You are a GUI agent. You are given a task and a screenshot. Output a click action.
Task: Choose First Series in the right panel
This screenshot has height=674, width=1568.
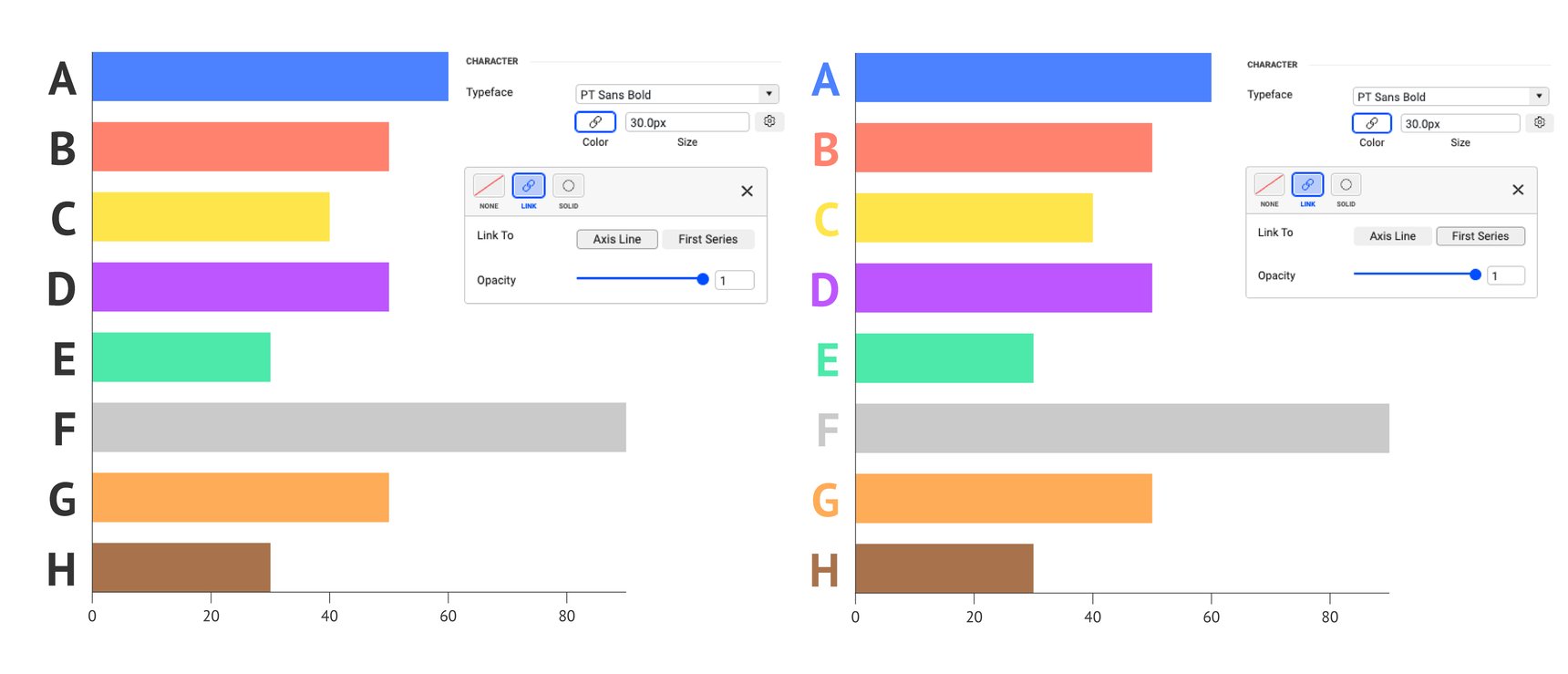pyautogui.click(x=1480, y=235)
